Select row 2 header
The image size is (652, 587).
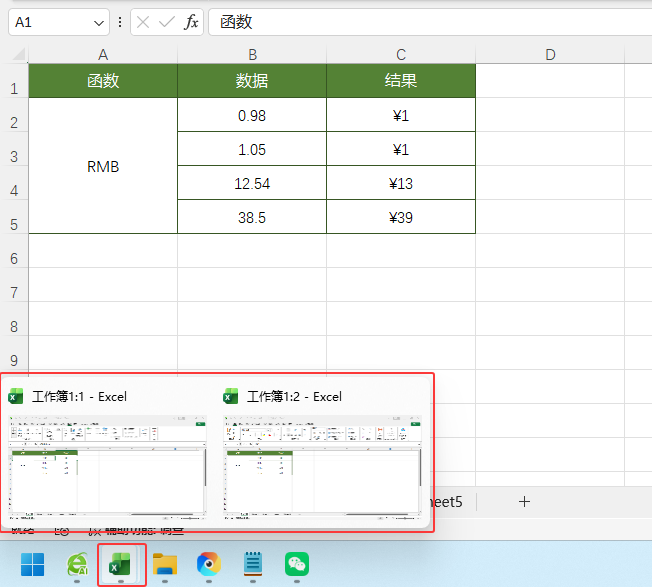[x=14, y=115]
